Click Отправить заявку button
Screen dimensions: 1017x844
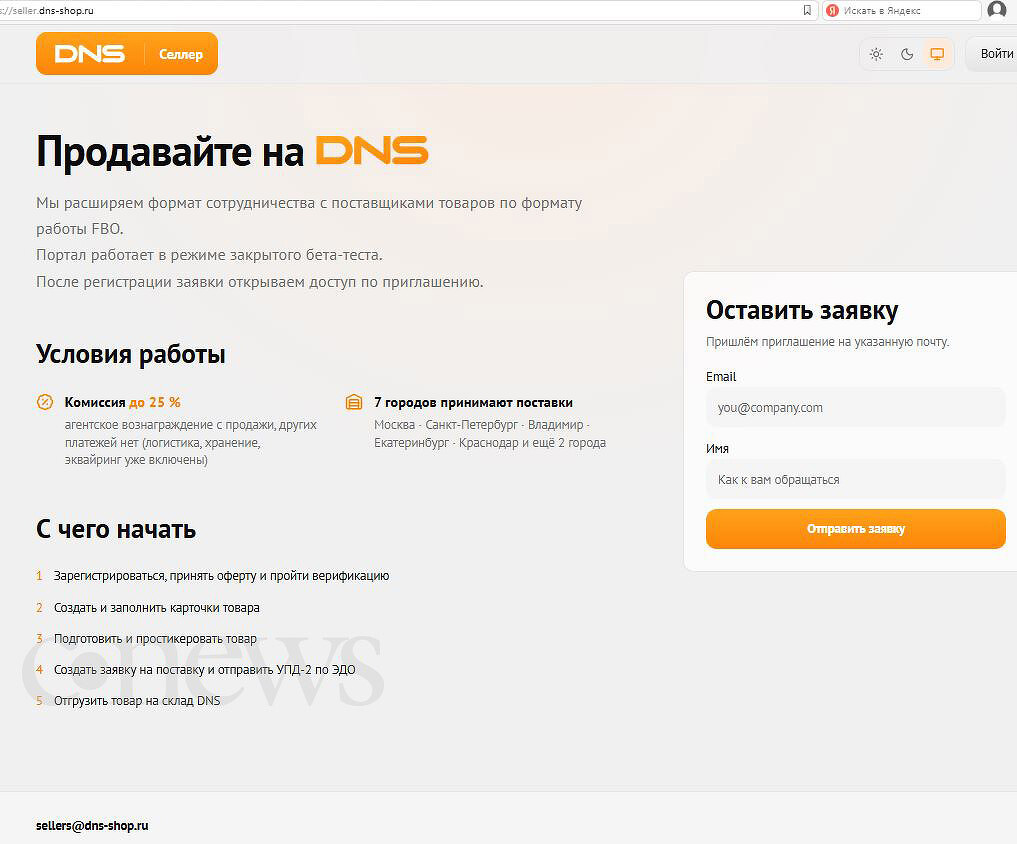855,529
